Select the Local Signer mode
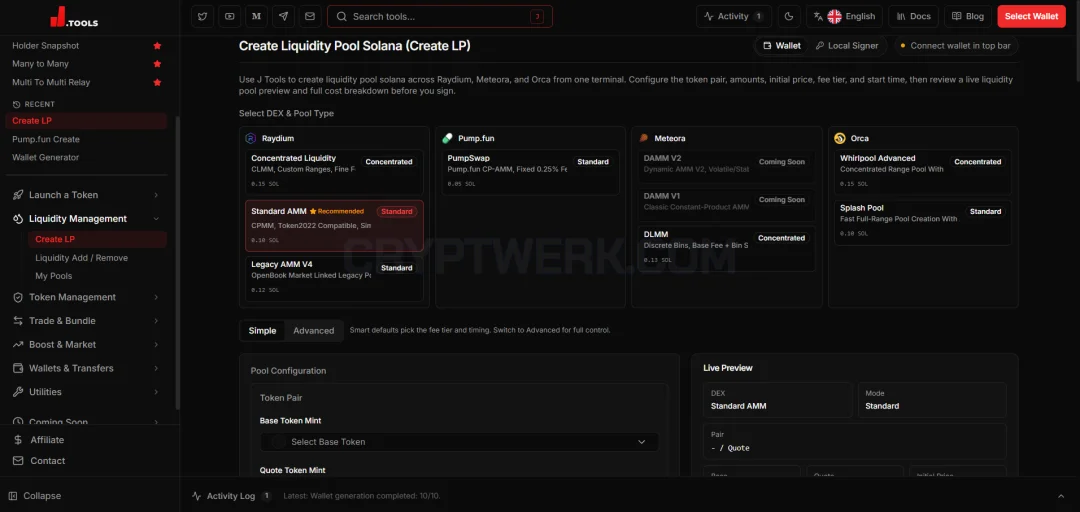The image size is (1080, 512). 847,45
